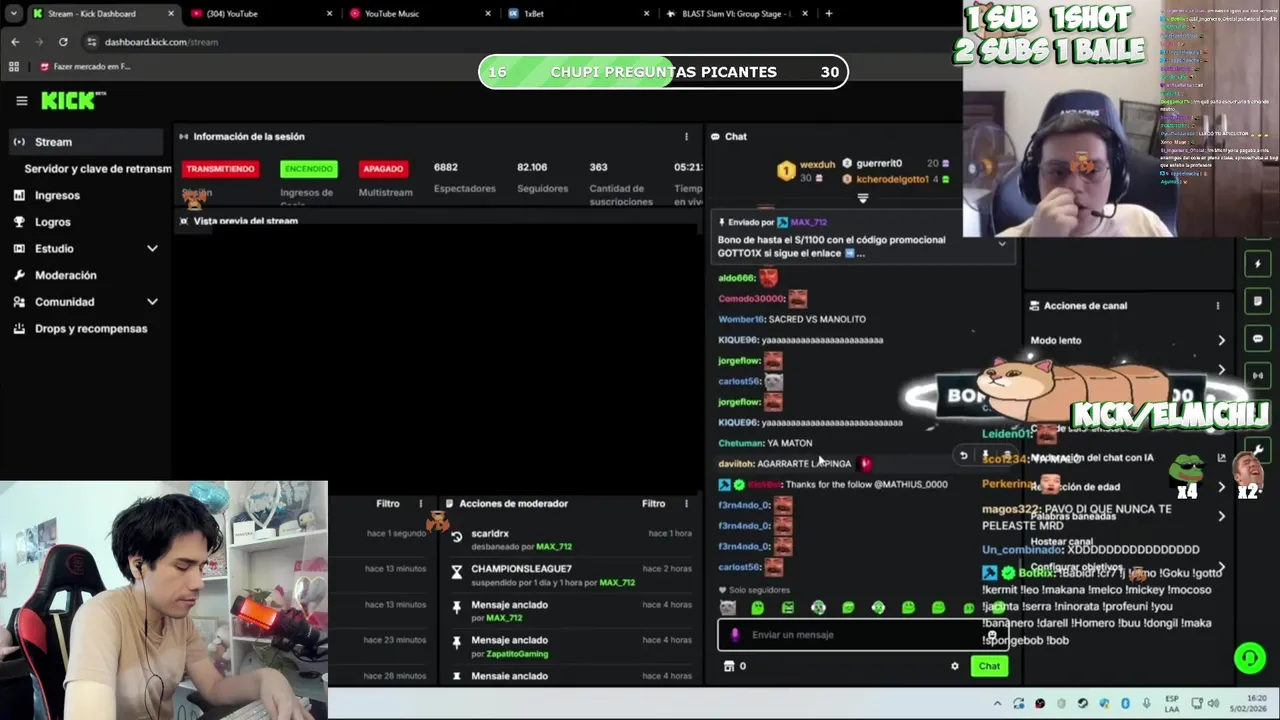Click the 6882 Espectadores count

click(x=446, y=167)
